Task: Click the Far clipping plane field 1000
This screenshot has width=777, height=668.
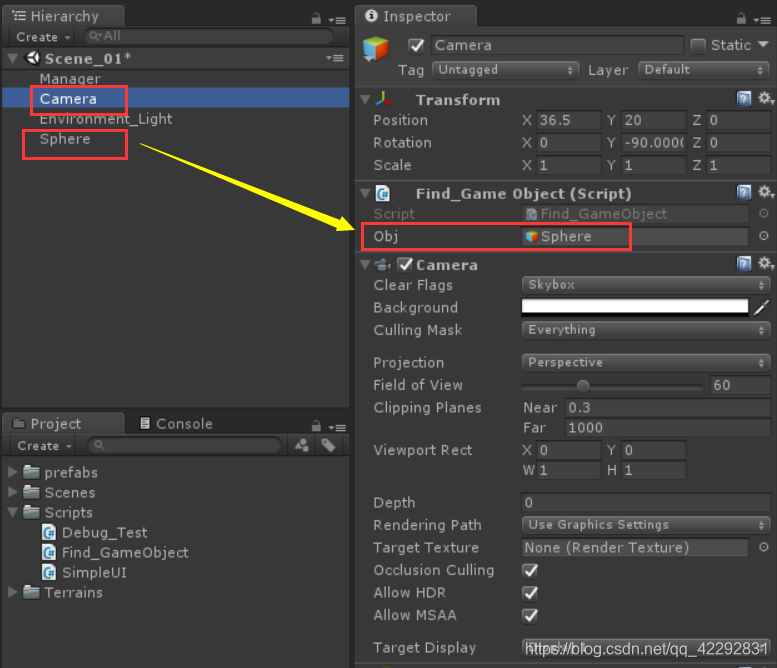Action: pos(667,428)
